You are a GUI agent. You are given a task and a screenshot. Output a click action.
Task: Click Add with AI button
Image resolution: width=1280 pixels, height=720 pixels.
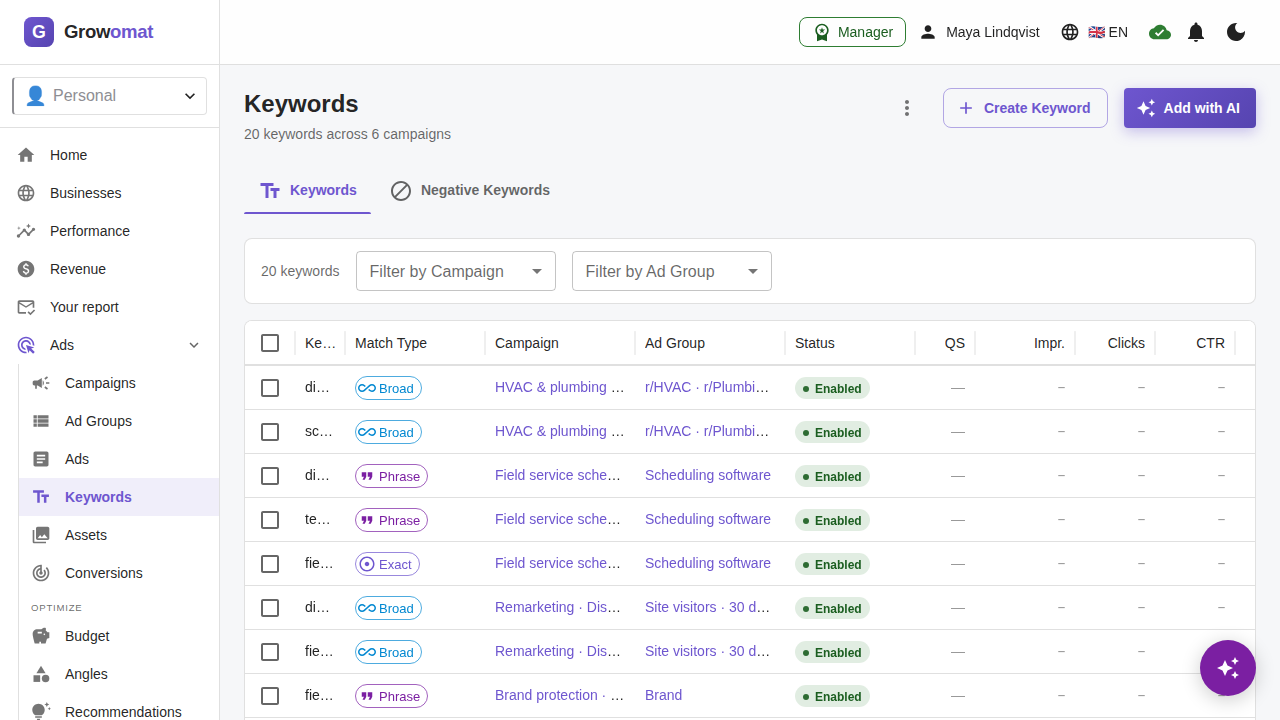(1190, 108)
